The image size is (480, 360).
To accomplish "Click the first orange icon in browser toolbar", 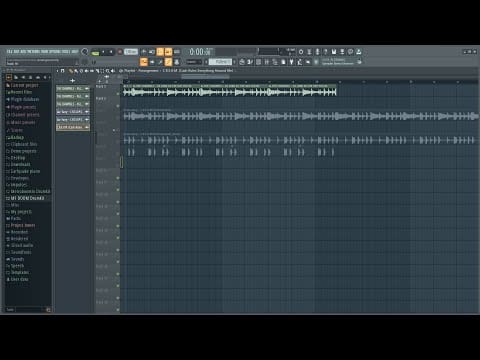I will [x=9, y=77].
